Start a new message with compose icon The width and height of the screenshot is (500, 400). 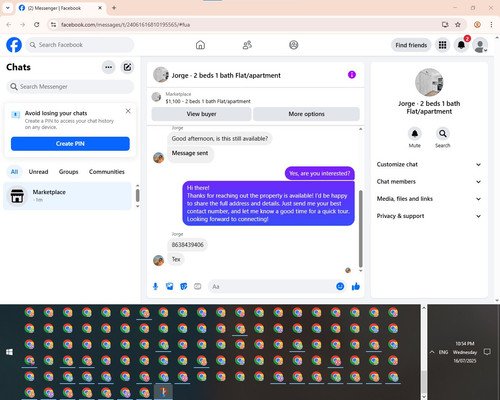click(x=127, y=67)
